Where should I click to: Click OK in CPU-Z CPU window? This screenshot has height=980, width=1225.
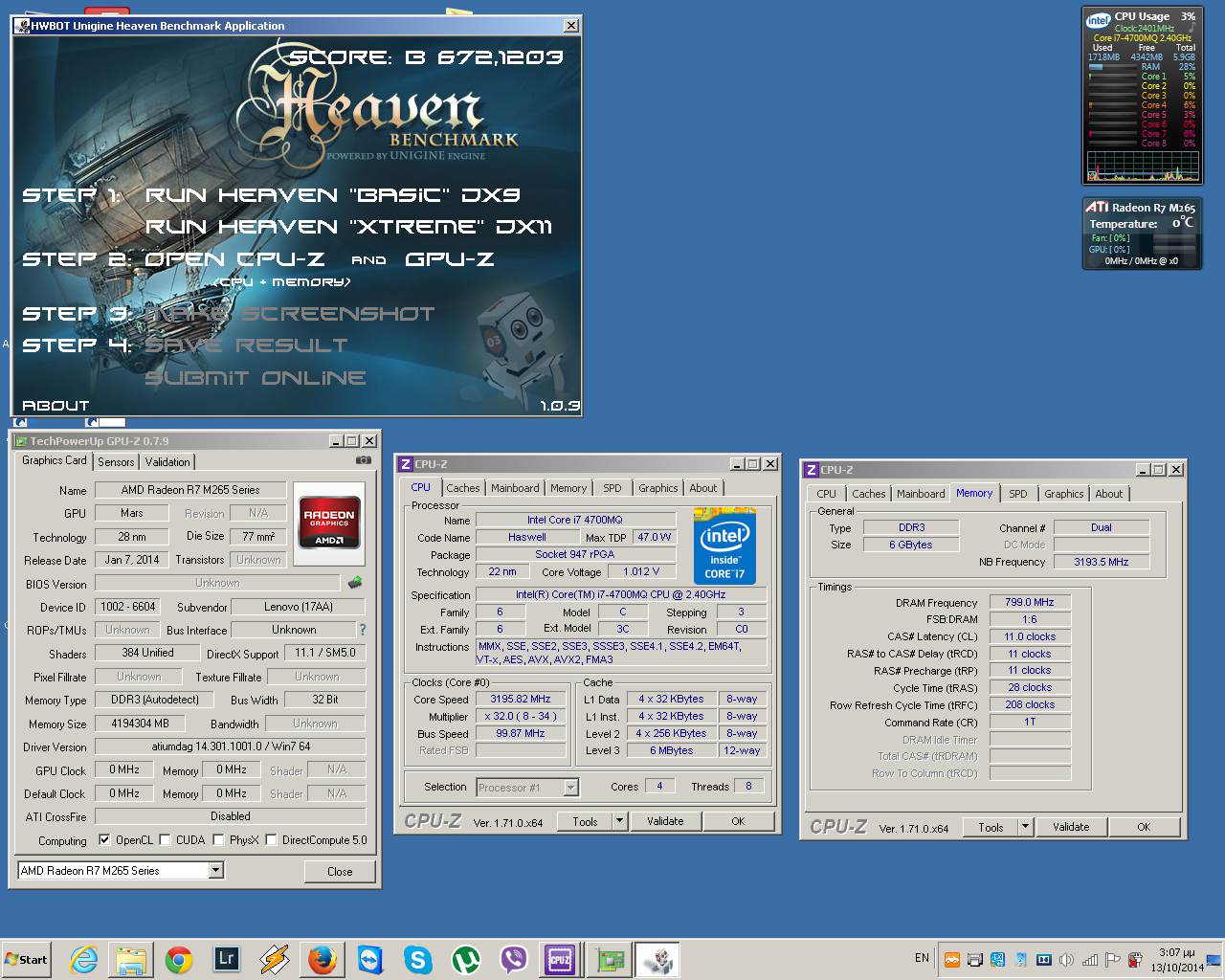pyautogui.click(x=738, y=821)
